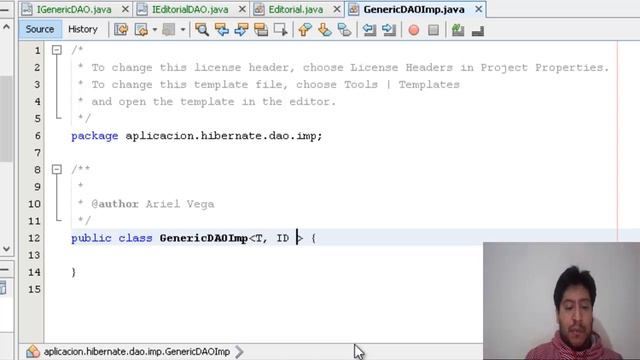Viewport: 640px width, 360px height.
Task: Expand the breadcrumb chevron arrow
Action: pos(240,351)
